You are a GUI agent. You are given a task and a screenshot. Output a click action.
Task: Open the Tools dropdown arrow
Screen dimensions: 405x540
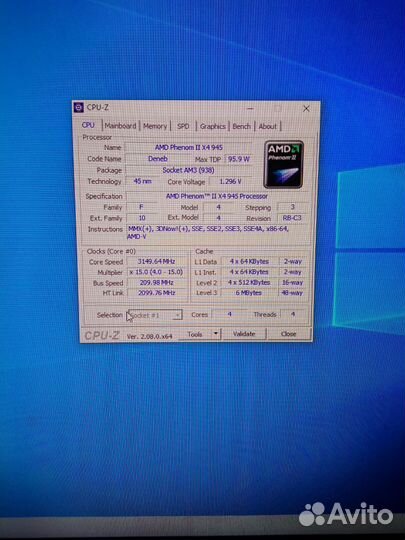[216, 333]
